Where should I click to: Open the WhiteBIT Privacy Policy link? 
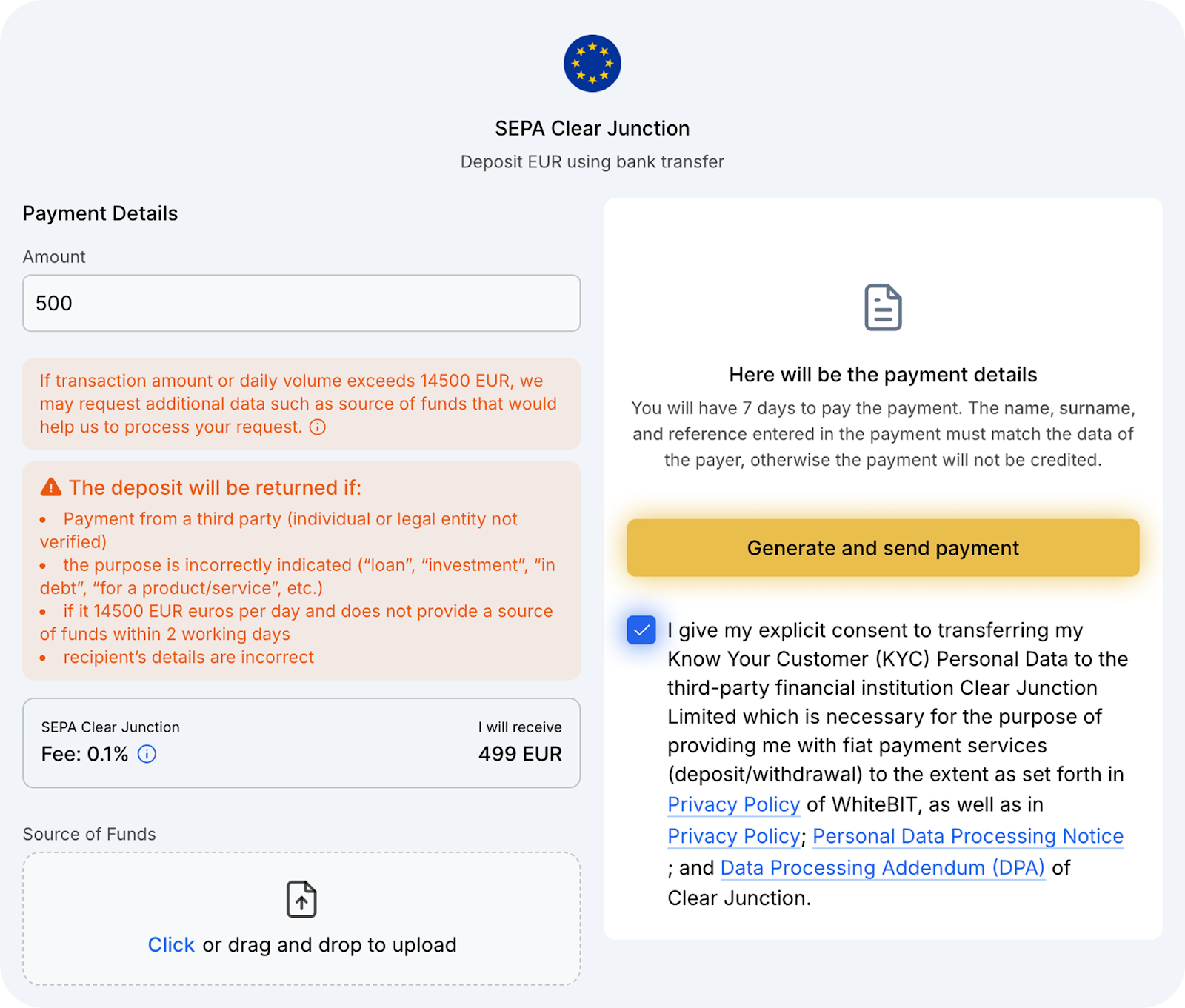click(733, 804)
